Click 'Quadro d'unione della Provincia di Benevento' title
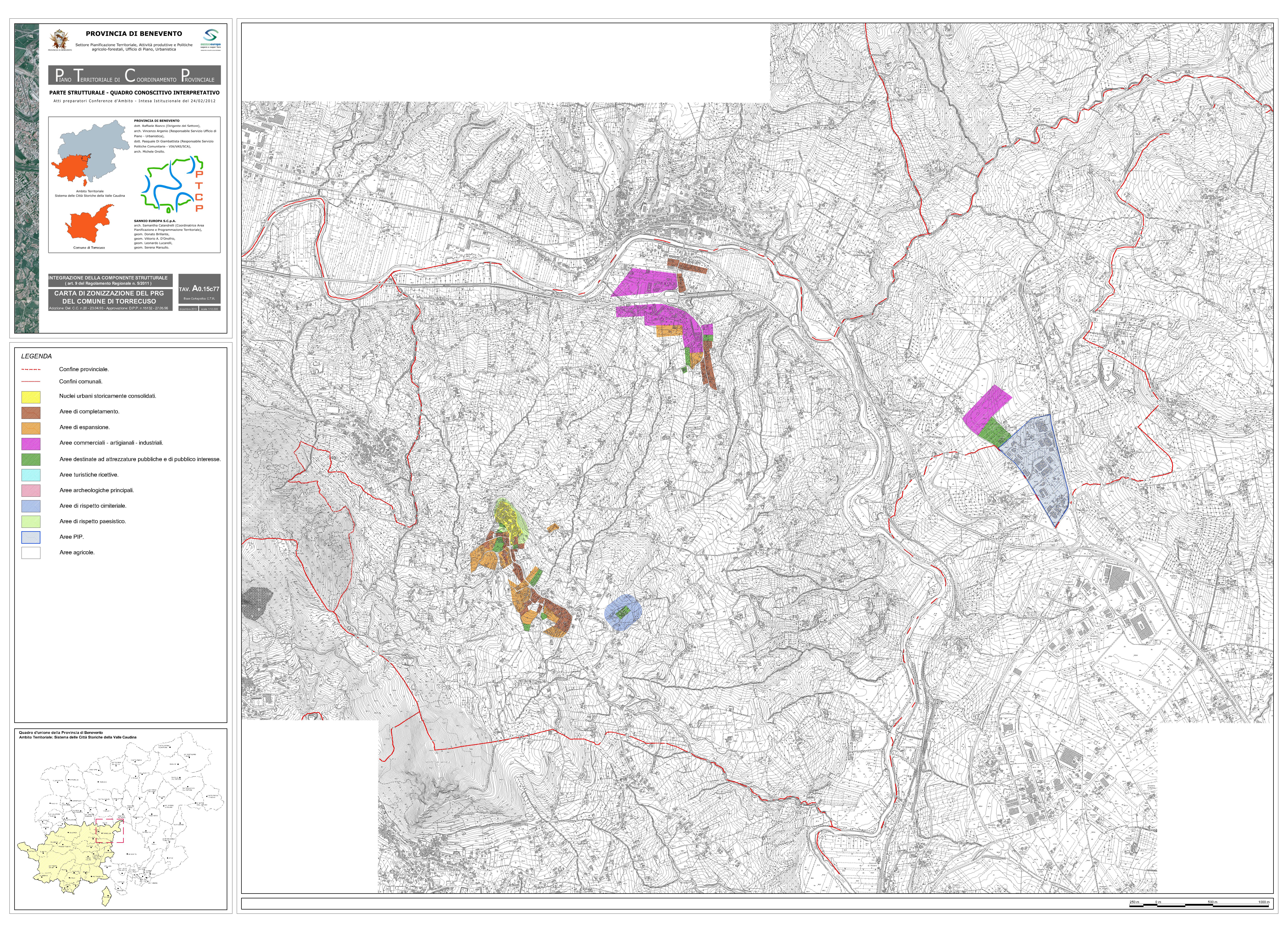1288x932 pixels. click(x=61, y=733)
